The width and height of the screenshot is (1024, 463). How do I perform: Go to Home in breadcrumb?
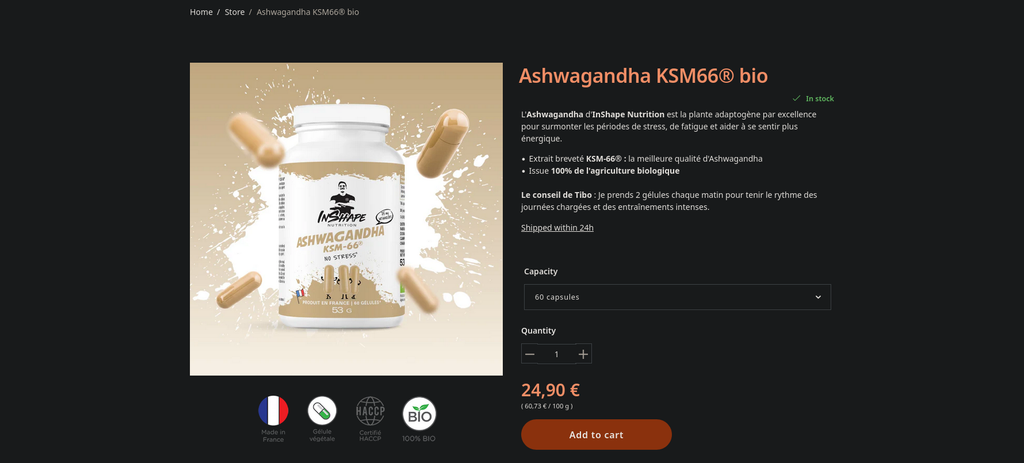[x=201, y=12]
